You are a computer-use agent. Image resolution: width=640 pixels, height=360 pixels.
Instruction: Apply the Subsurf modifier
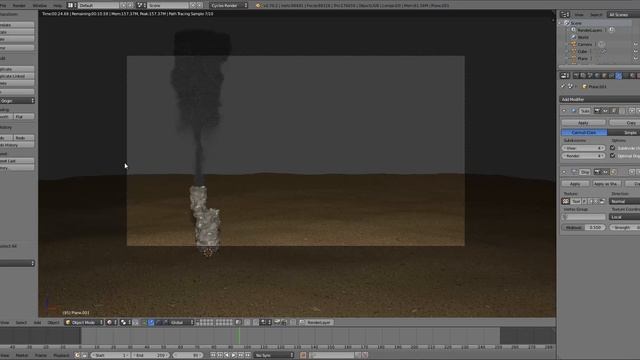tap(583, 122)
